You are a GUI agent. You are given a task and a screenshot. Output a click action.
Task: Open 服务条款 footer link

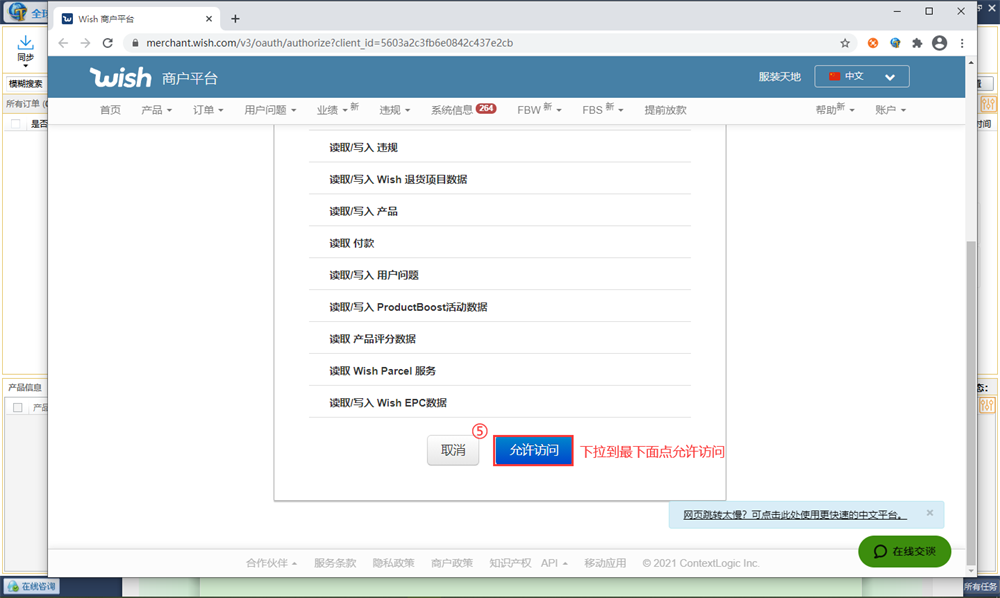335,563
